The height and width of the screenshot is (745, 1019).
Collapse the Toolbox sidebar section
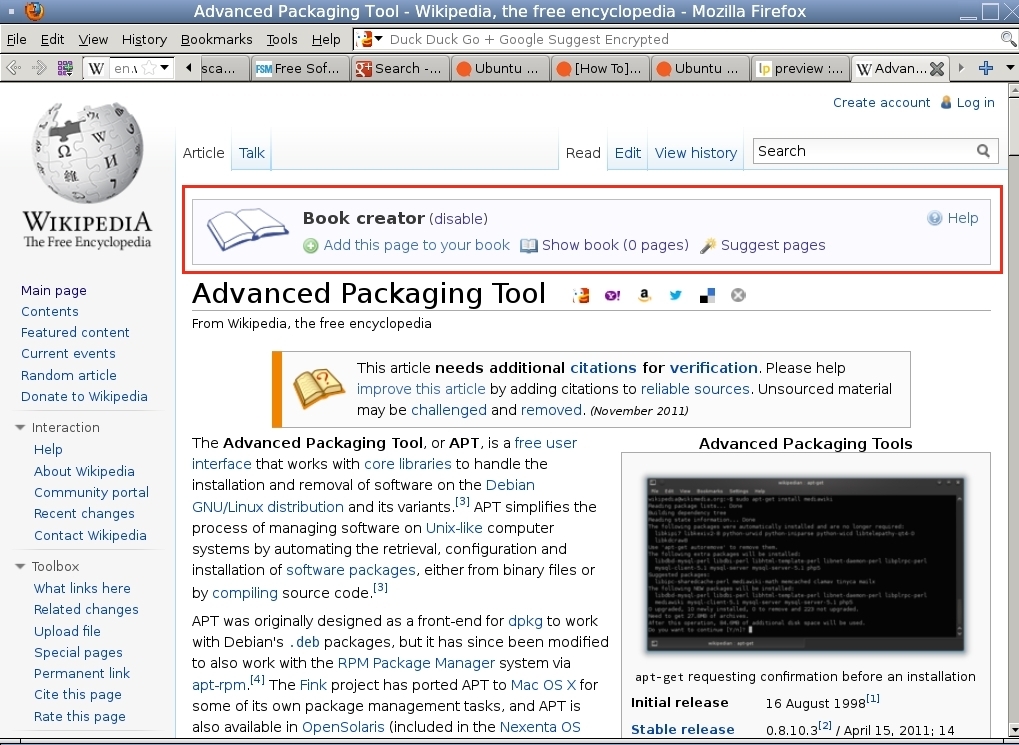pyautogui.click(x=20, y=567)
